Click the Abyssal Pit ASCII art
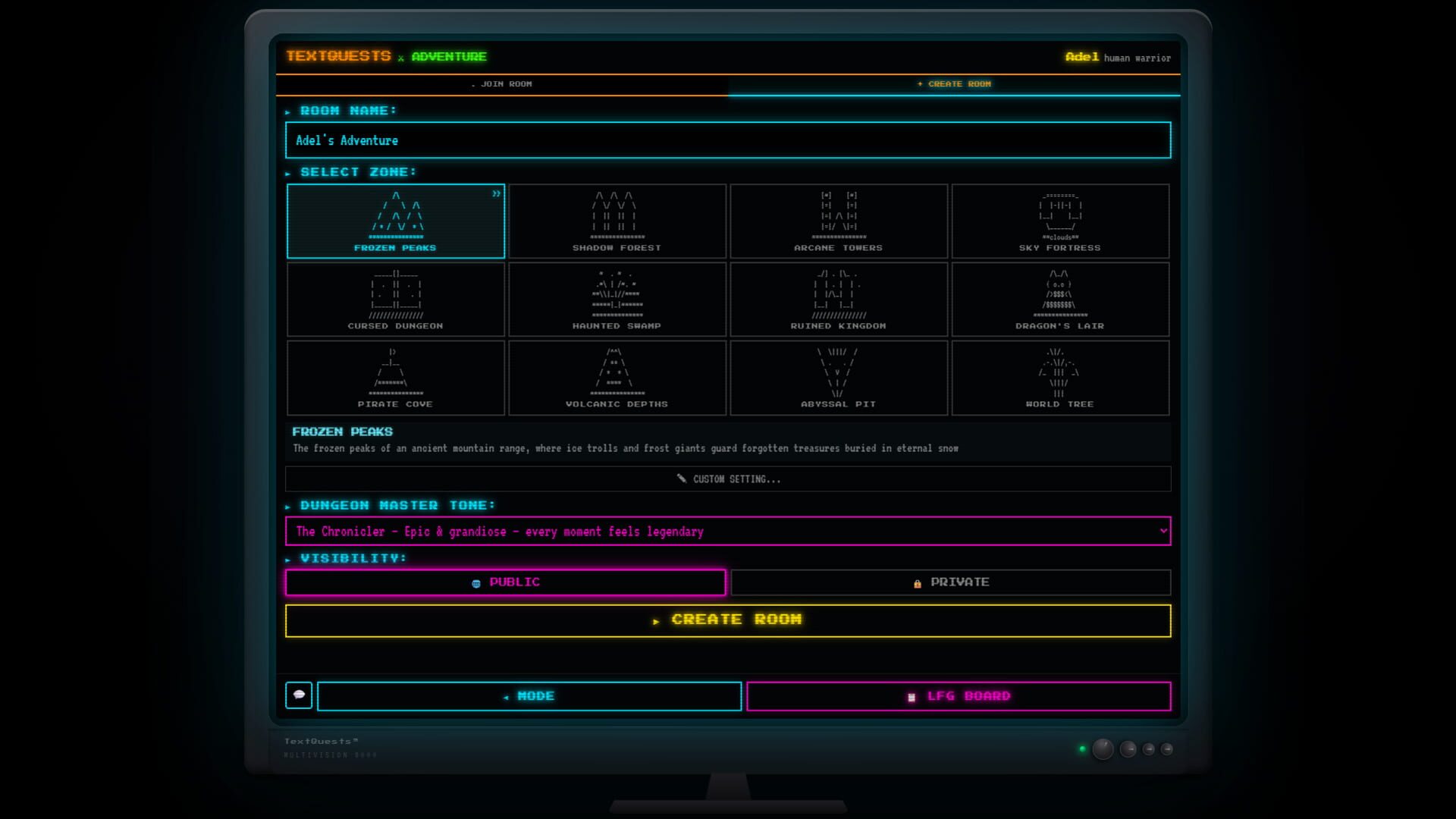This screenshot has width=1456, height=819. (839, 372)
